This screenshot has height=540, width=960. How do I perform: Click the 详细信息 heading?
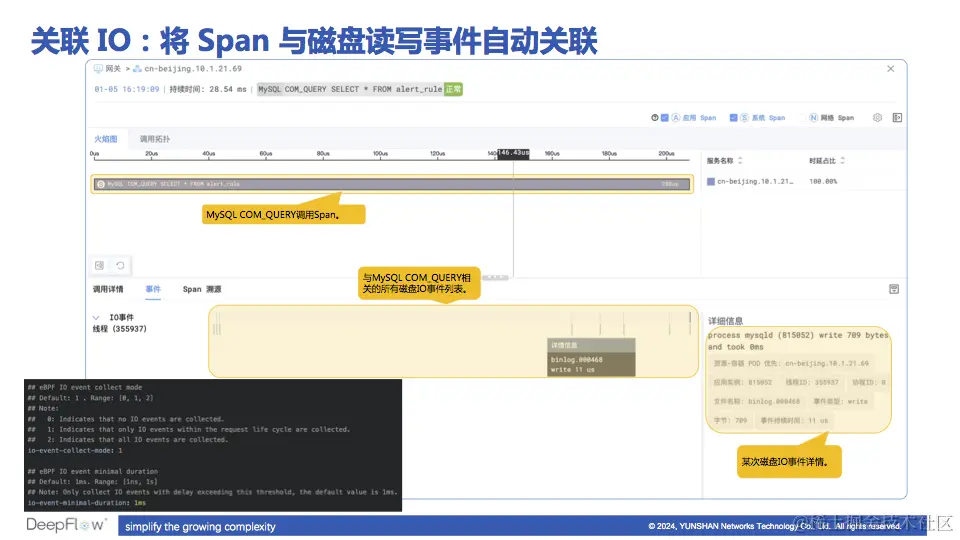(726, 321)
